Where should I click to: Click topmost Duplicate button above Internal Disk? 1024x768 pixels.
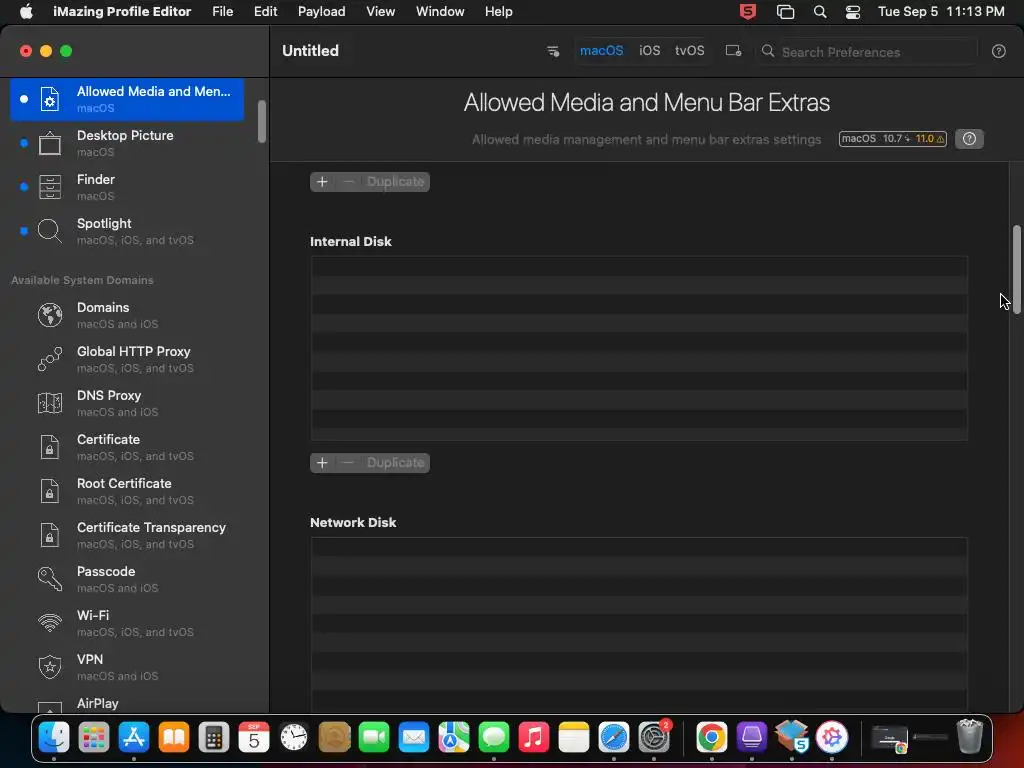(x=395, y=182)
